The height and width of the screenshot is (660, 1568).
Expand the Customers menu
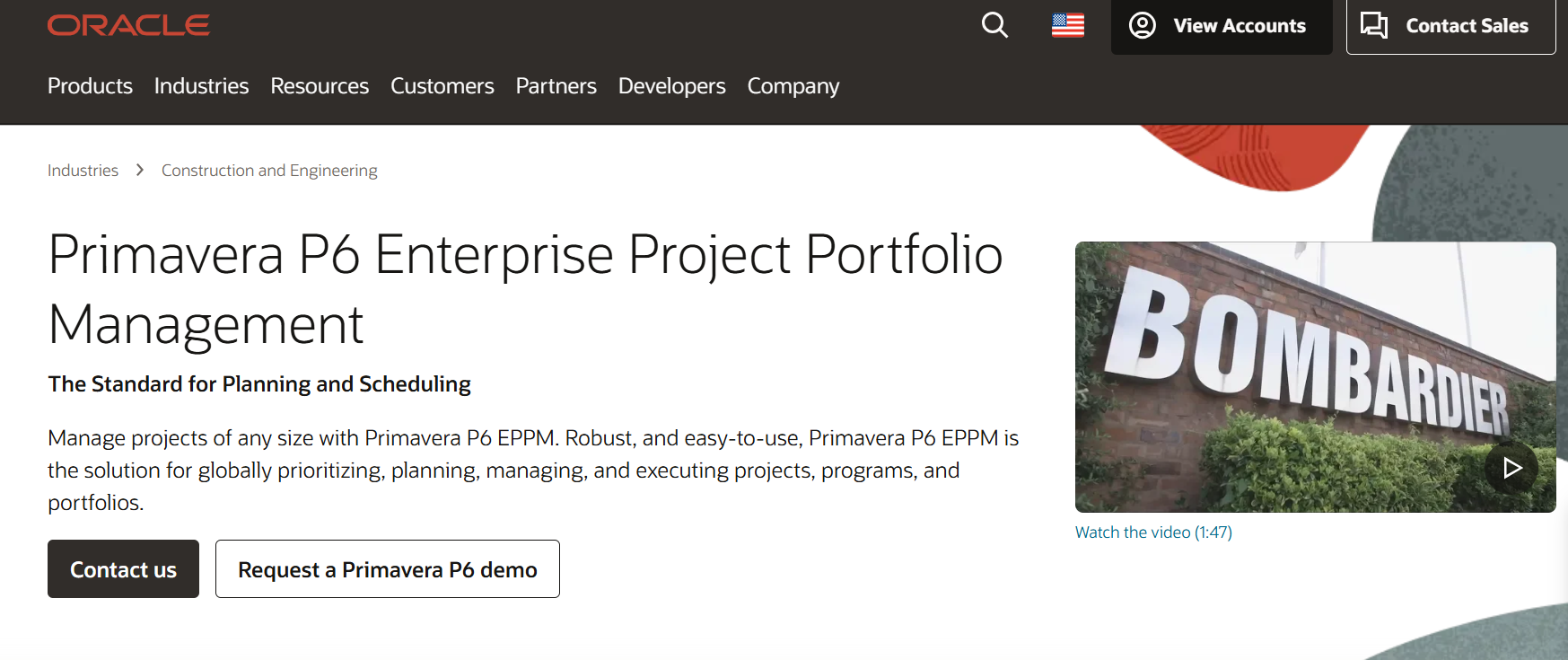click(442, 86)
